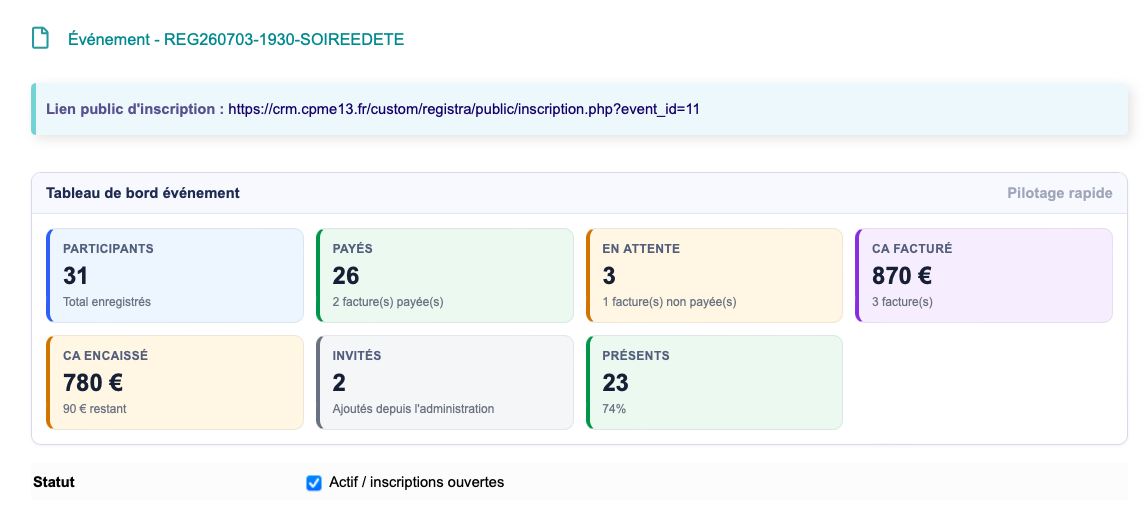Click the 1 facture(s) non payée(s) text
The width and height of the screenshot is (1147, 512).
(669, 301)
